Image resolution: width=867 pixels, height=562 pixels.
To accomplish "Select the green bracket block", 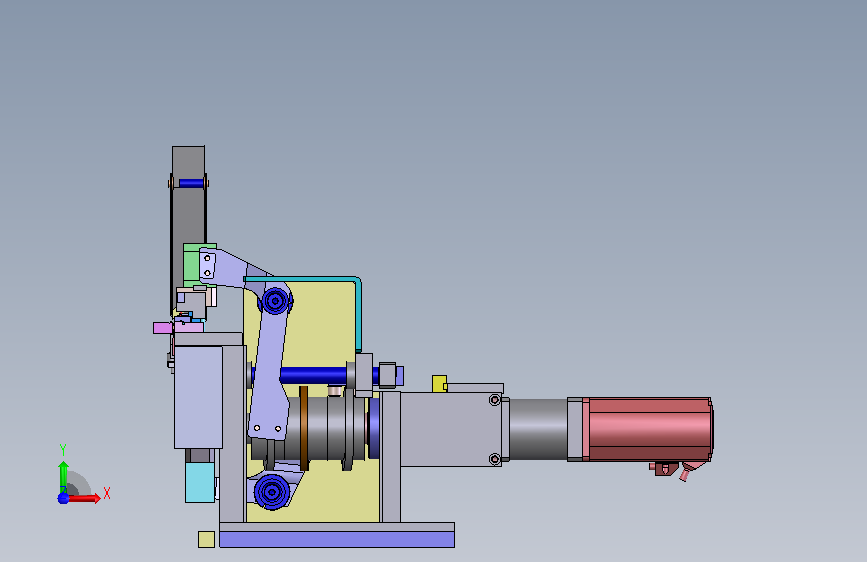I will pos(194,264).
